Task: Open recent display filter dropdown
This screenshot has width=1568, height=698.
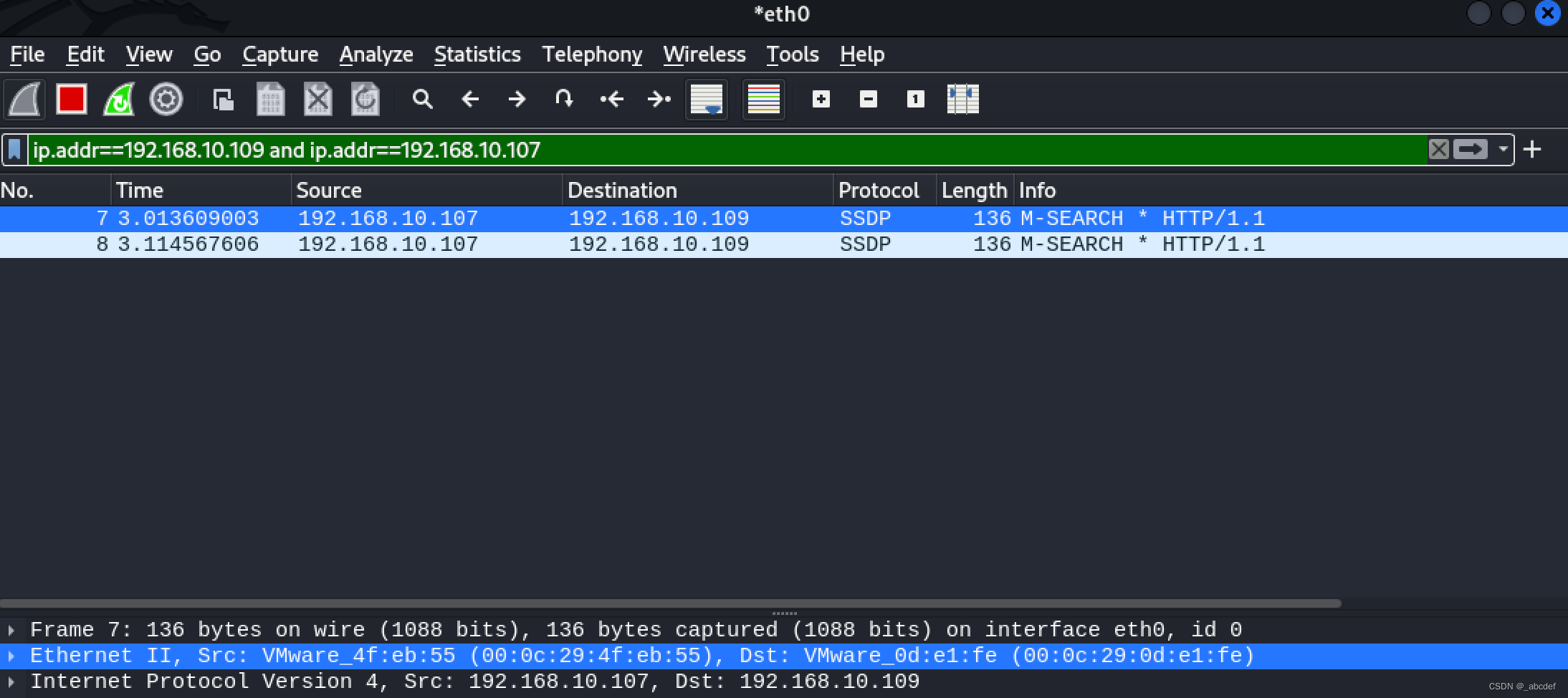Action: 1503,150
